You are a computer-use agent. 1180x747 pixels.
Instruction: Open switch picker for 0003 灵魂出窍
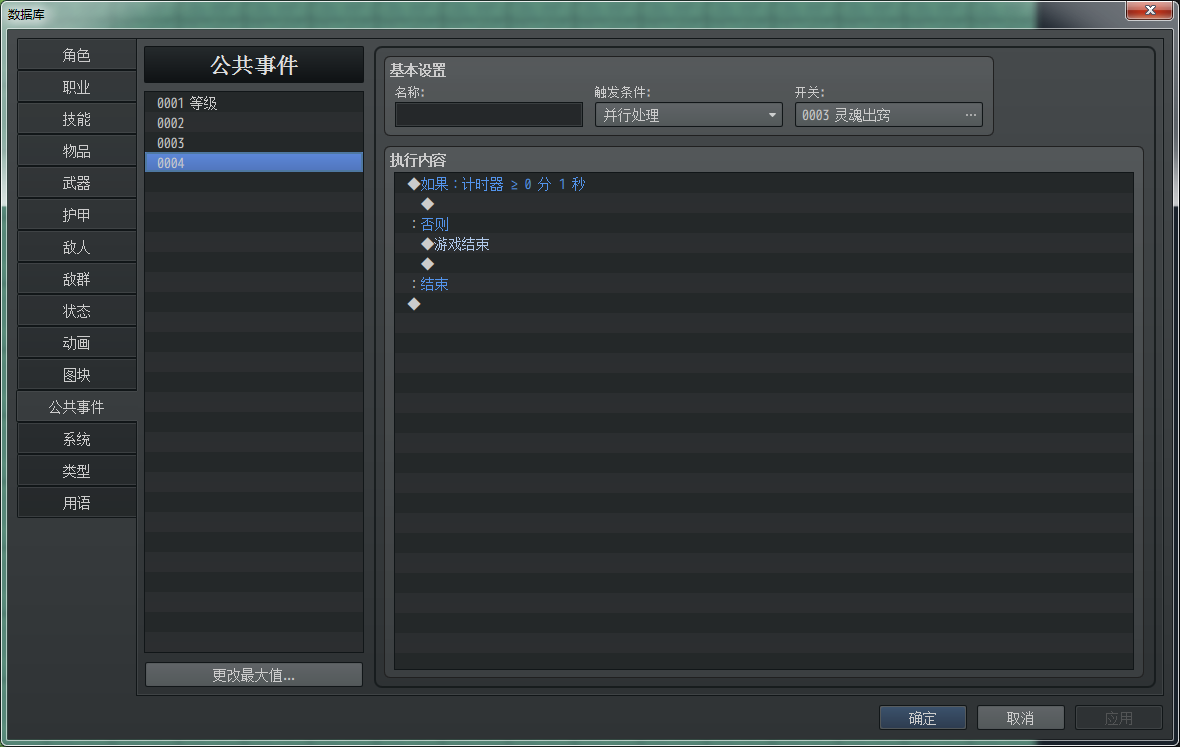[x=889, y=115]
